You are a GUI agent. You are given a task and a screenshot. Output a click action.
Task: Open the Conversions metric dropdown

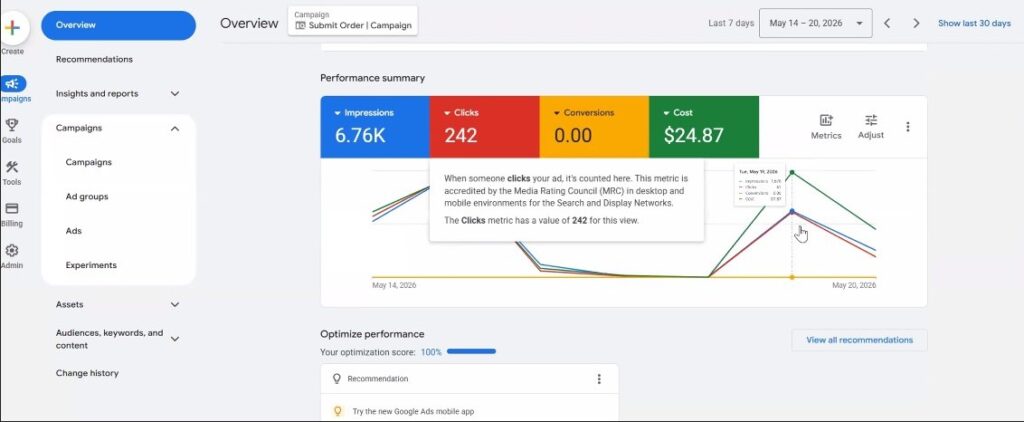tap(557, 113)
